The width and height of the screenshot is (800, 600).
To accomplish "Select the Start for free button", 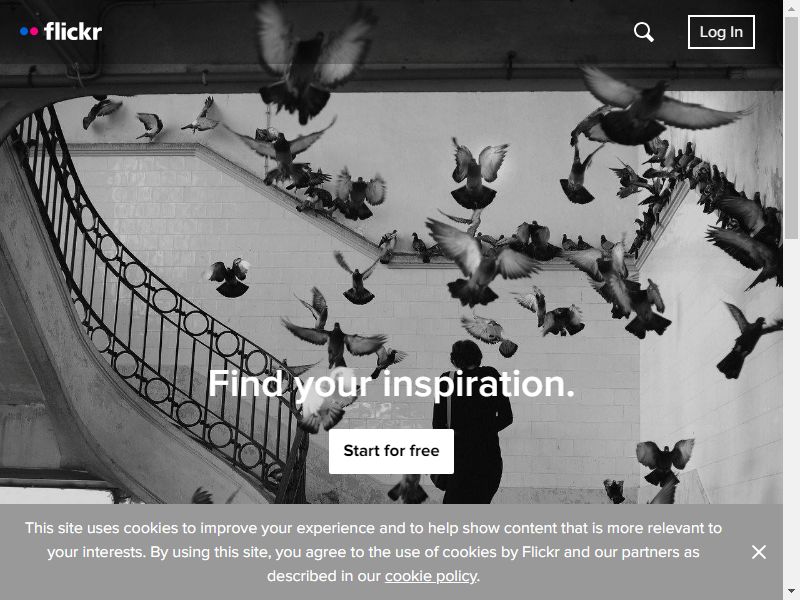I will pos(391,451).
